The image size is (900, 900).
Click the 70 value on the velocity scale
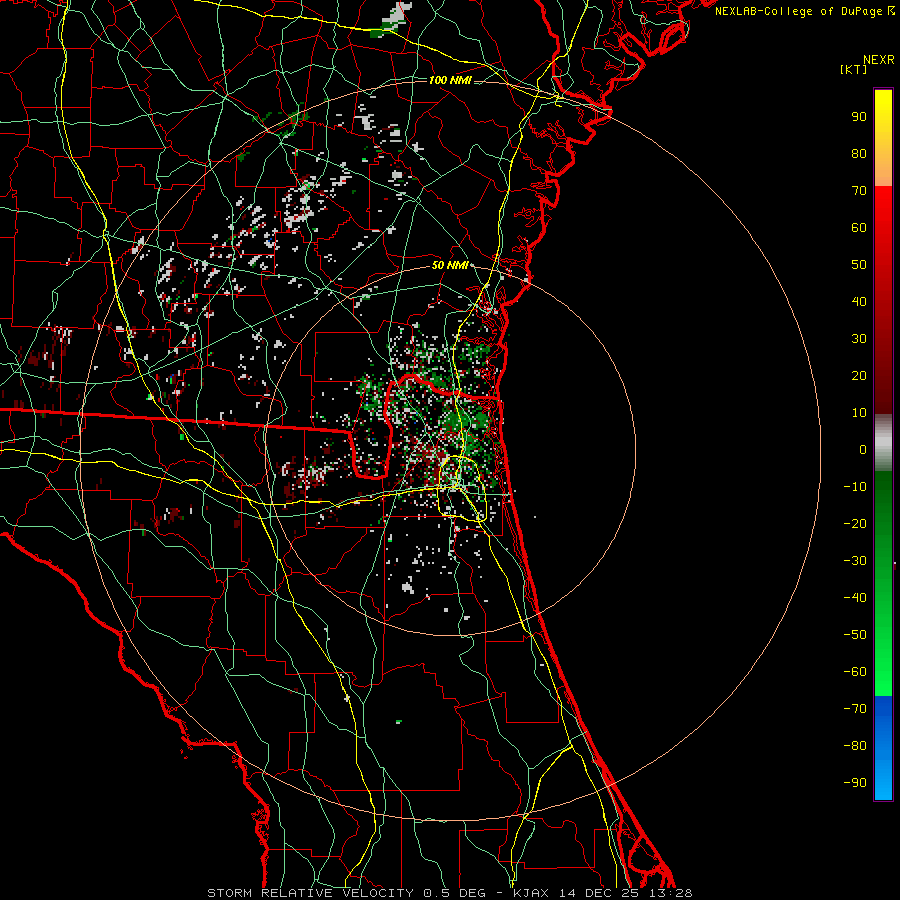(x=859, y=191)
